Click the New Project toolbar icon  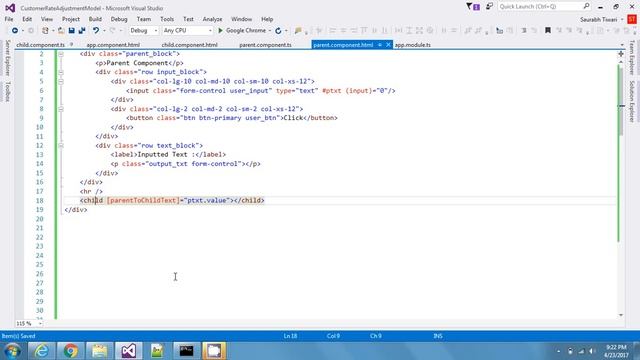pos(45,31)
